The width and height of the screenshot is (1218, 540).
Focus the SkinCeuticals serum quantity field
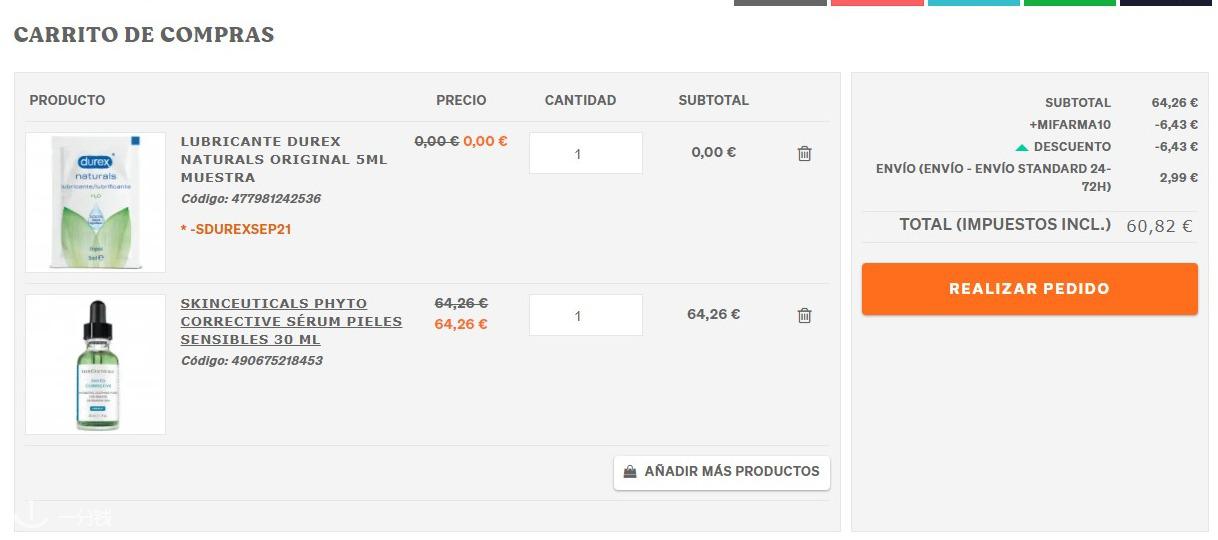click(585, 316)
